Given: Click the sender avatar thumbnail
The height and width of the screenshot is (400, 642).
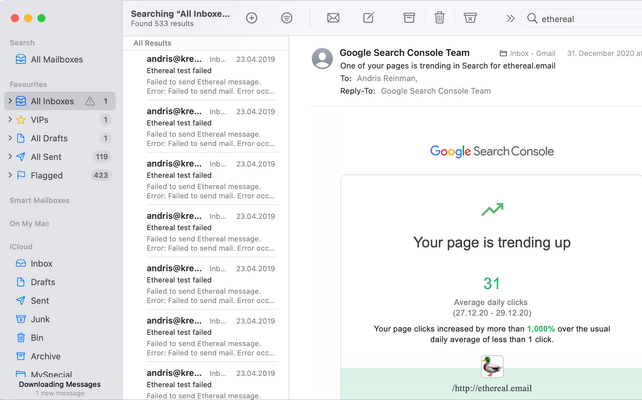Looking at the screenshot, I should coord(322,58).
